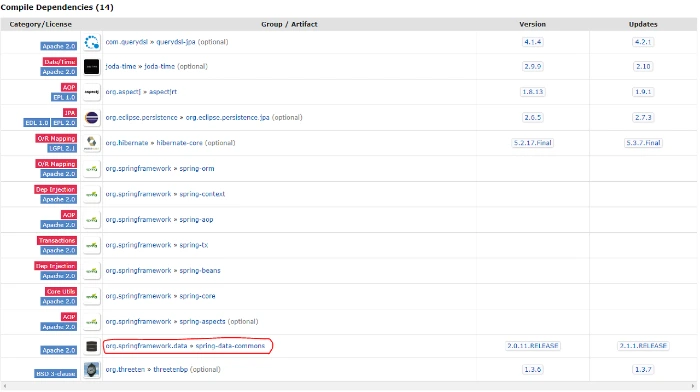Click the spring-core logo icon
700x392 pixels.
pyautogui.click(x=92, y=296)
